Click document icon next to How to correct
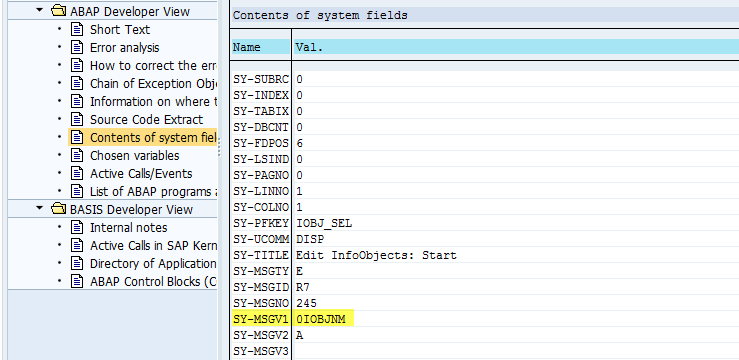The image size is (739, 360). 76,65
